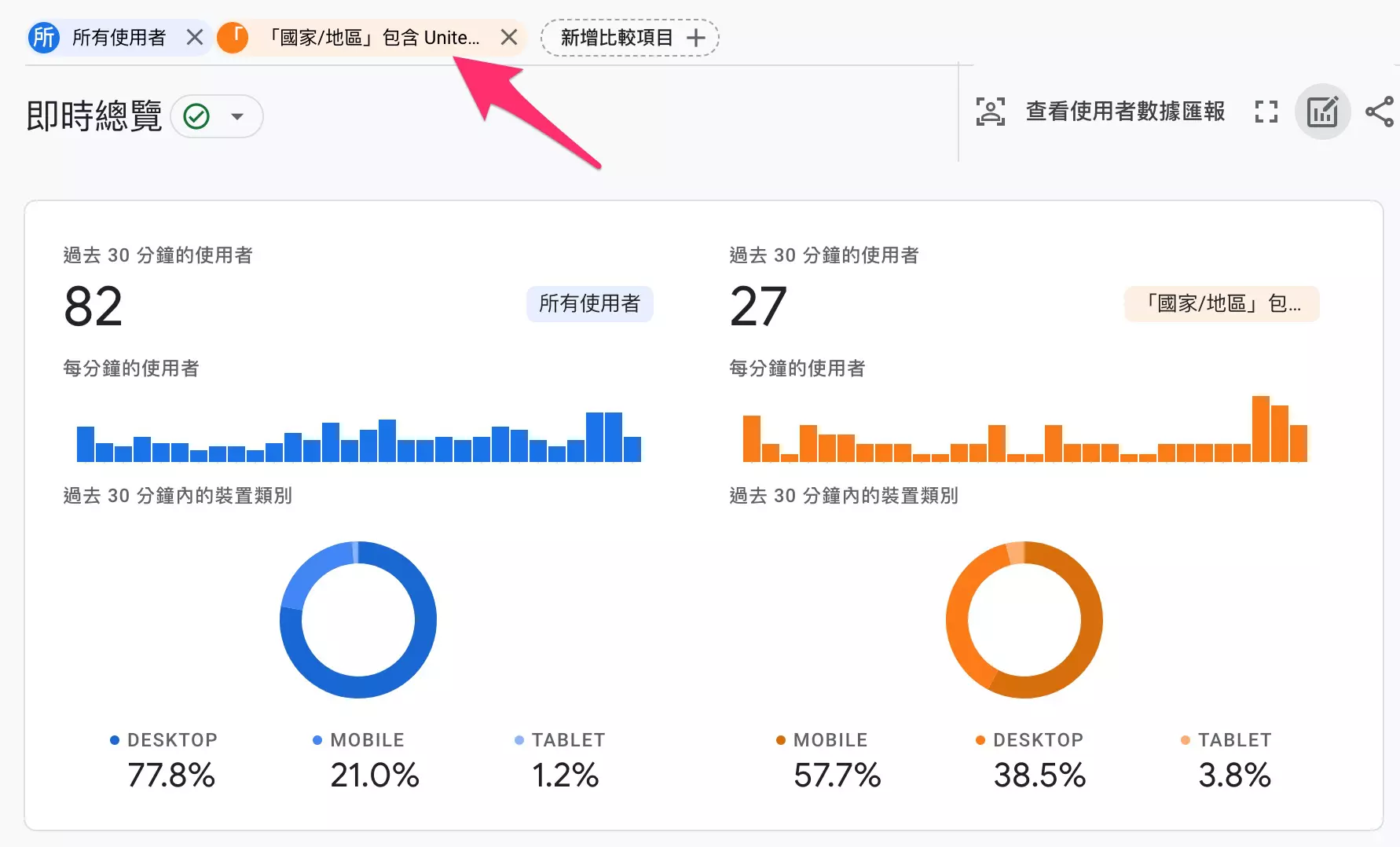Click the plus icon to add comparison
The image size is (1400, 847).
(x=696, y=38)
